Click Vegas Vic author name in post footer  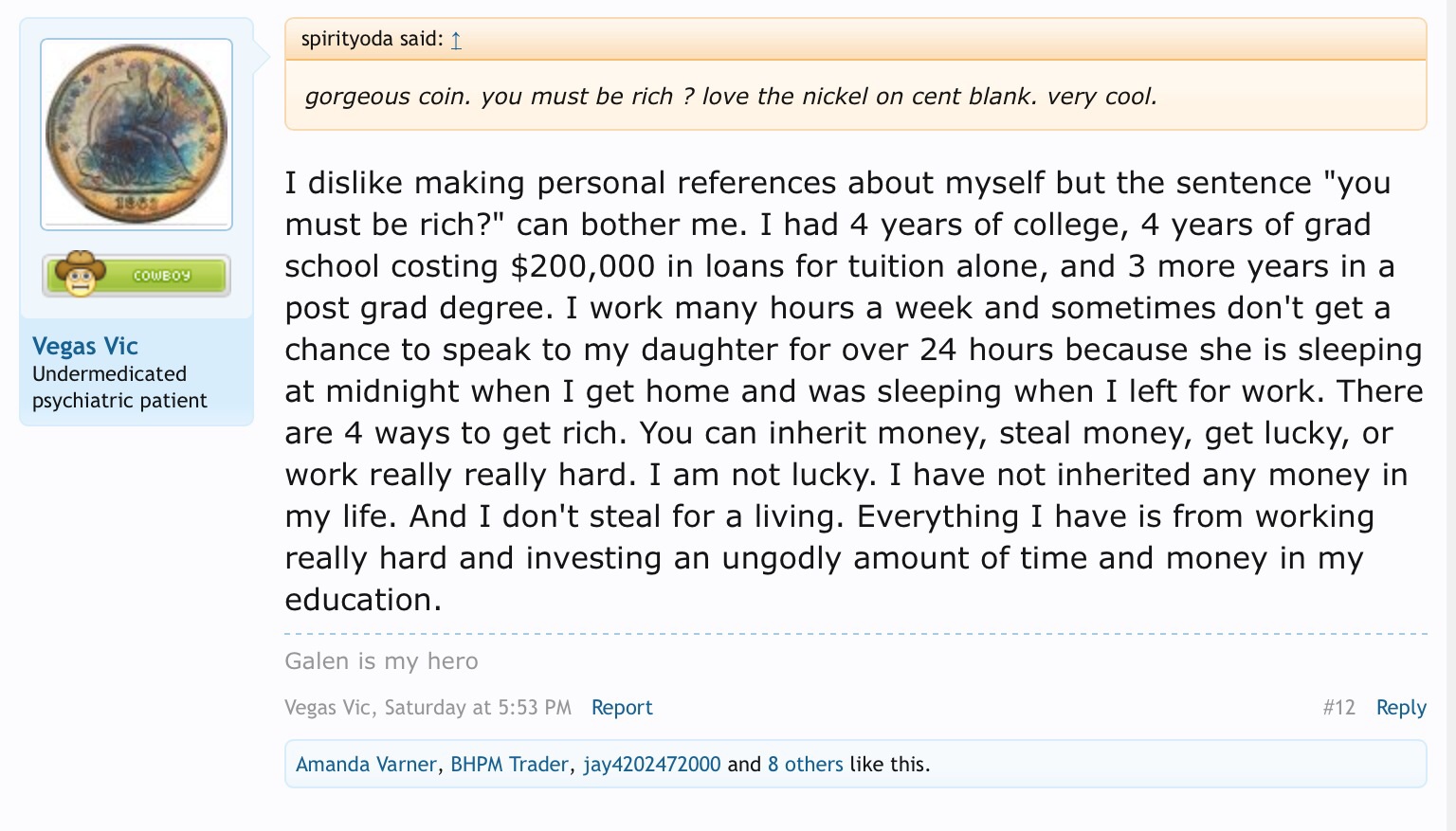tap(327, 708)
